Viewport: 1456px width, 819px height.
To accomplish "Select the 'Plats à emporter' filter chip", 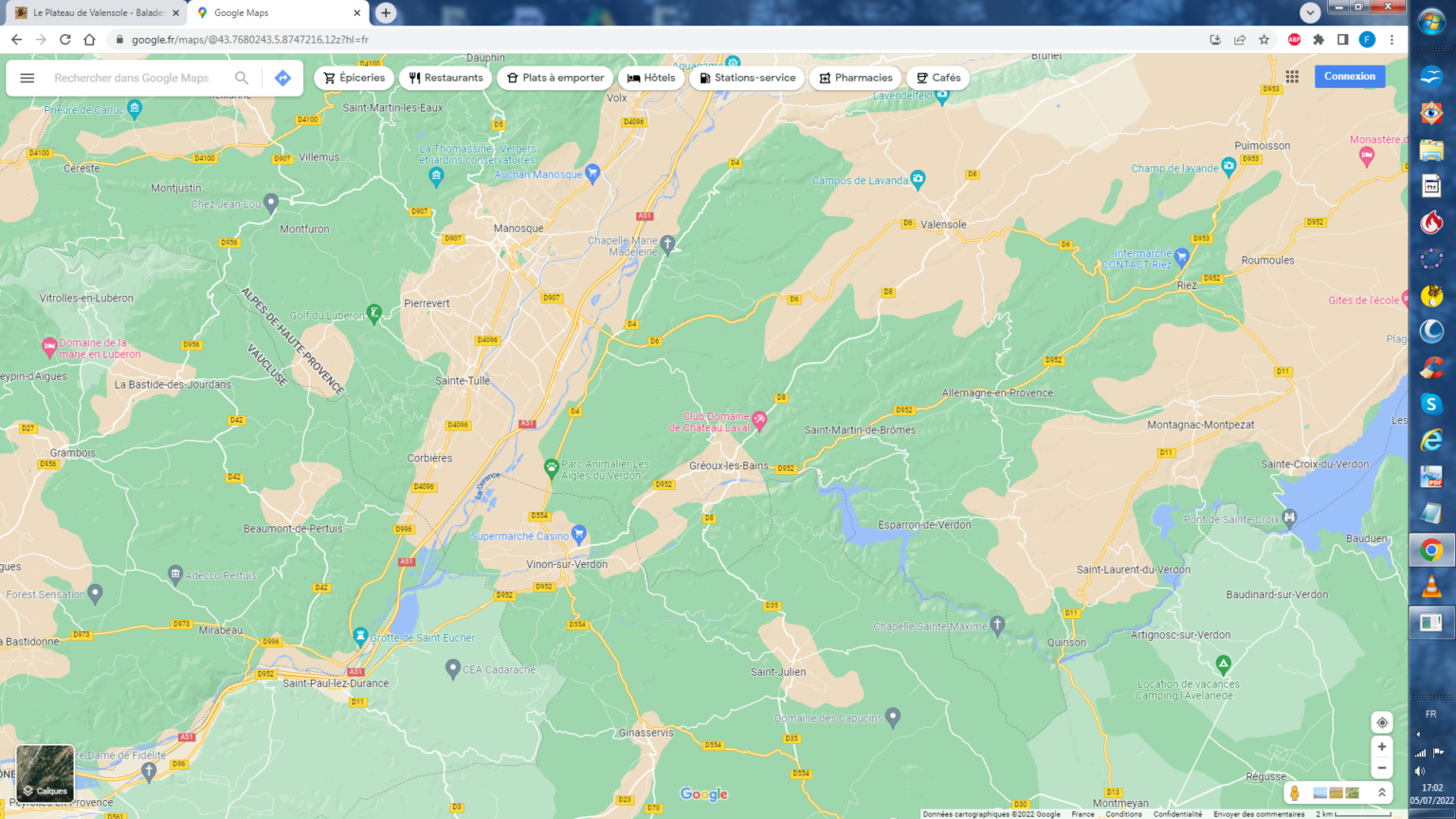I will tap(555, 78).
